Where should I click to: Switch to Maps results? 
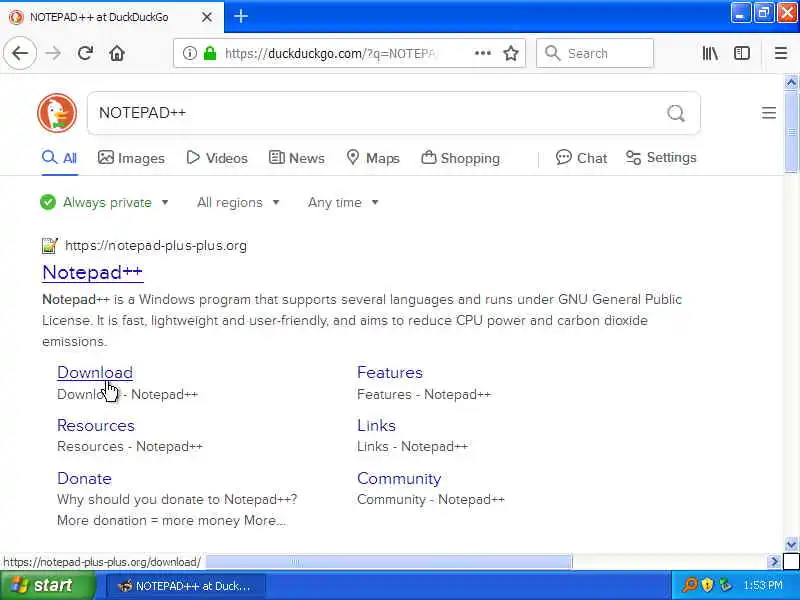tap(373, 158)
